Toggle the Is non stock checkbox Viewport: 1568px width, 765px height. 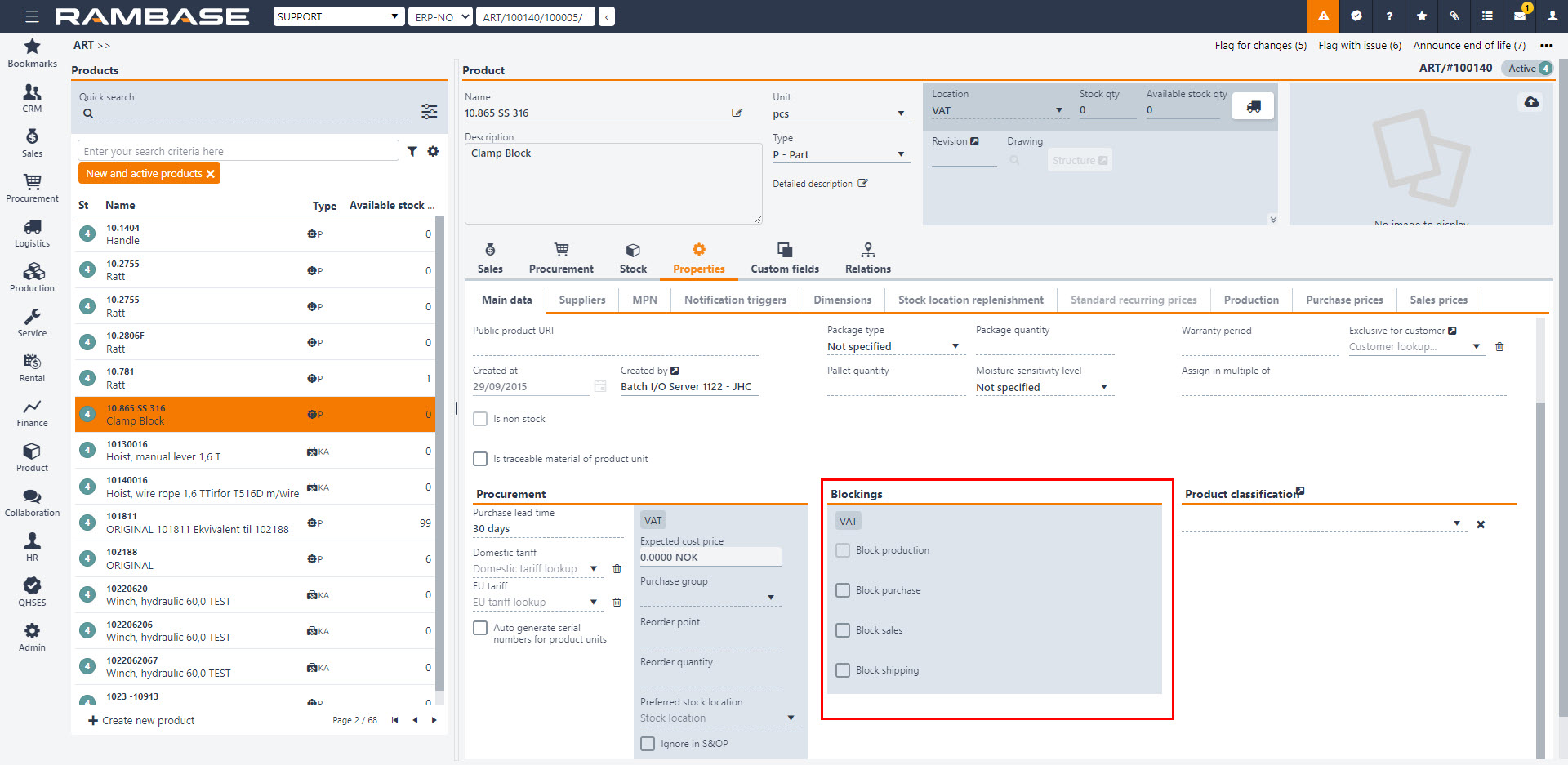pos(480,419)
